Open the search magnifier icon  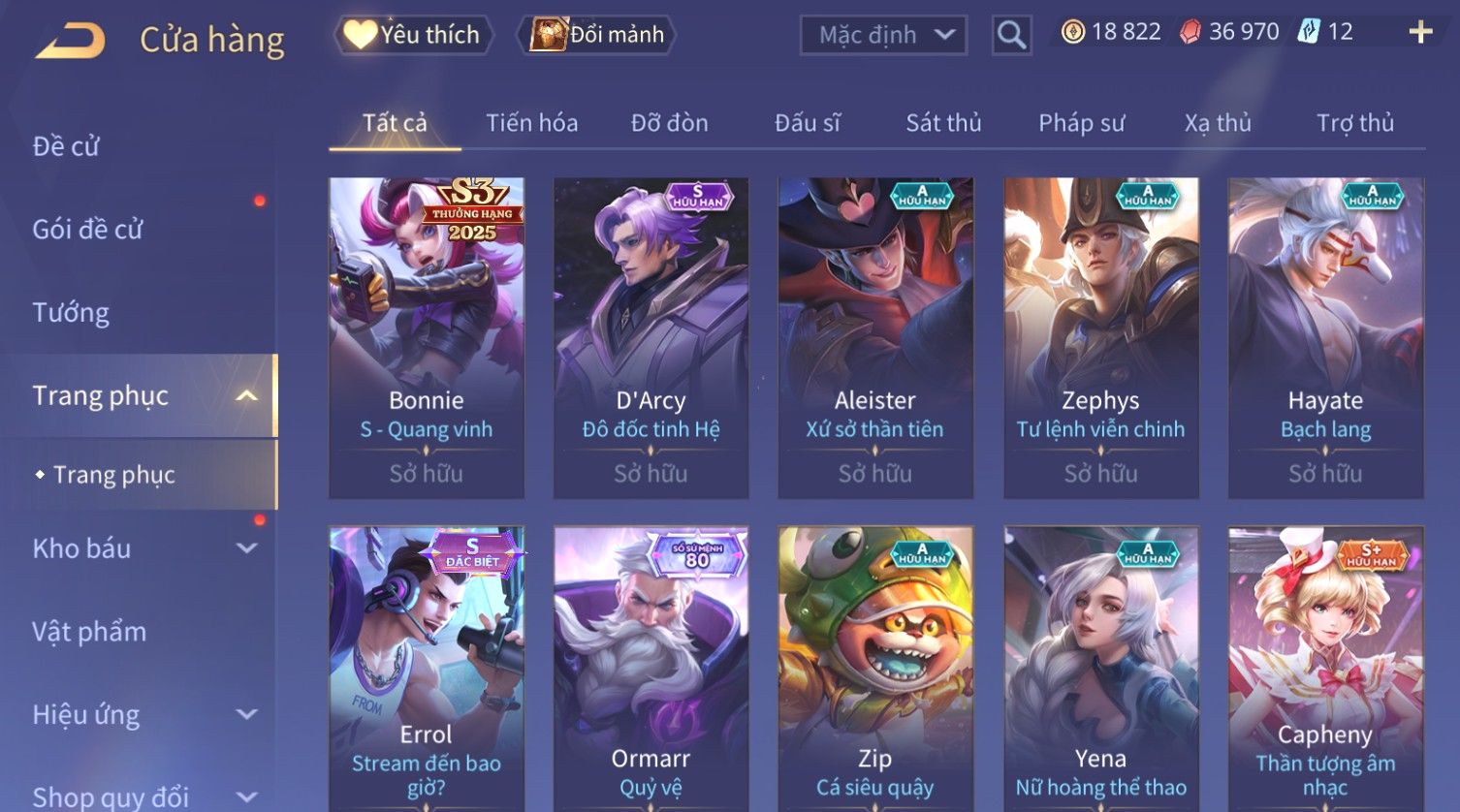pyautogui.click(x=1011, y=36)
